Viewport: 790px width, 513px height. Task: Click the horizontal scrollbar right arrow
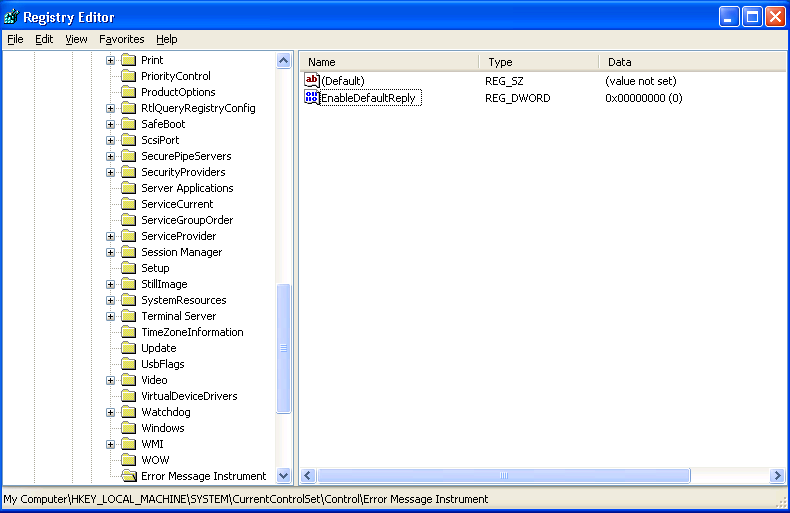(x=776, y=476)
